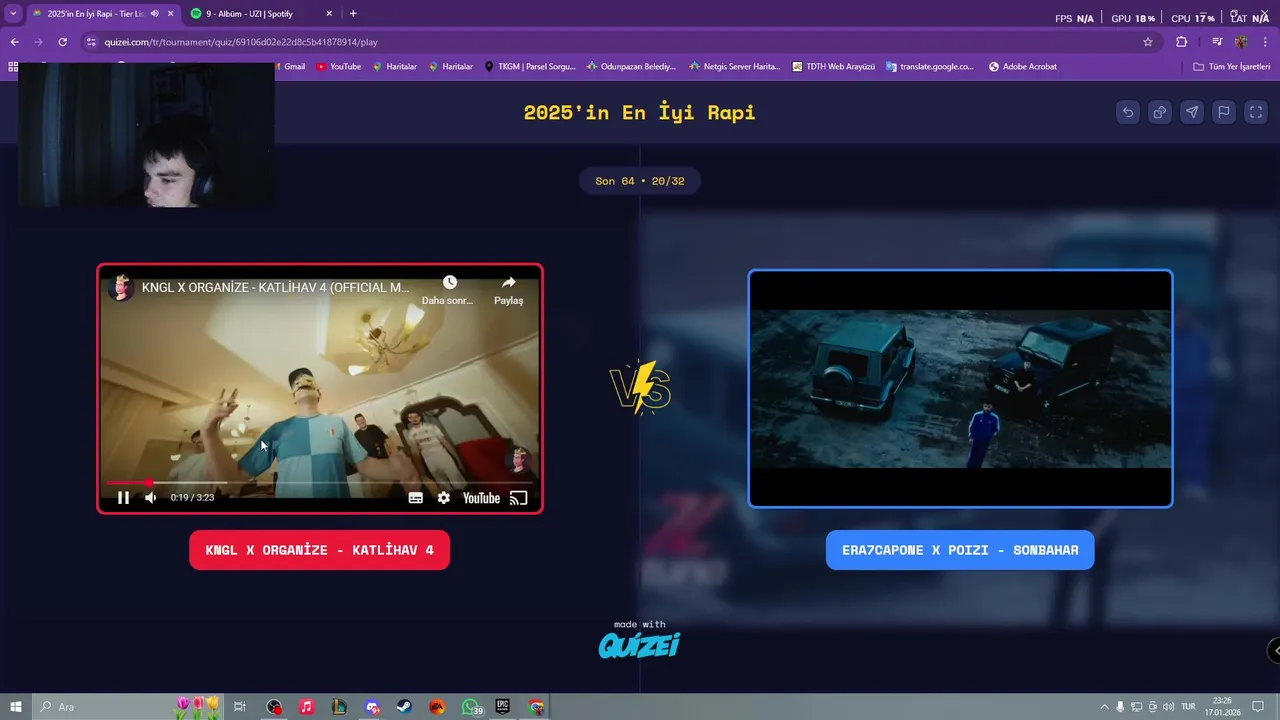Open Discord from the taskbar

[x=372, y=707]
